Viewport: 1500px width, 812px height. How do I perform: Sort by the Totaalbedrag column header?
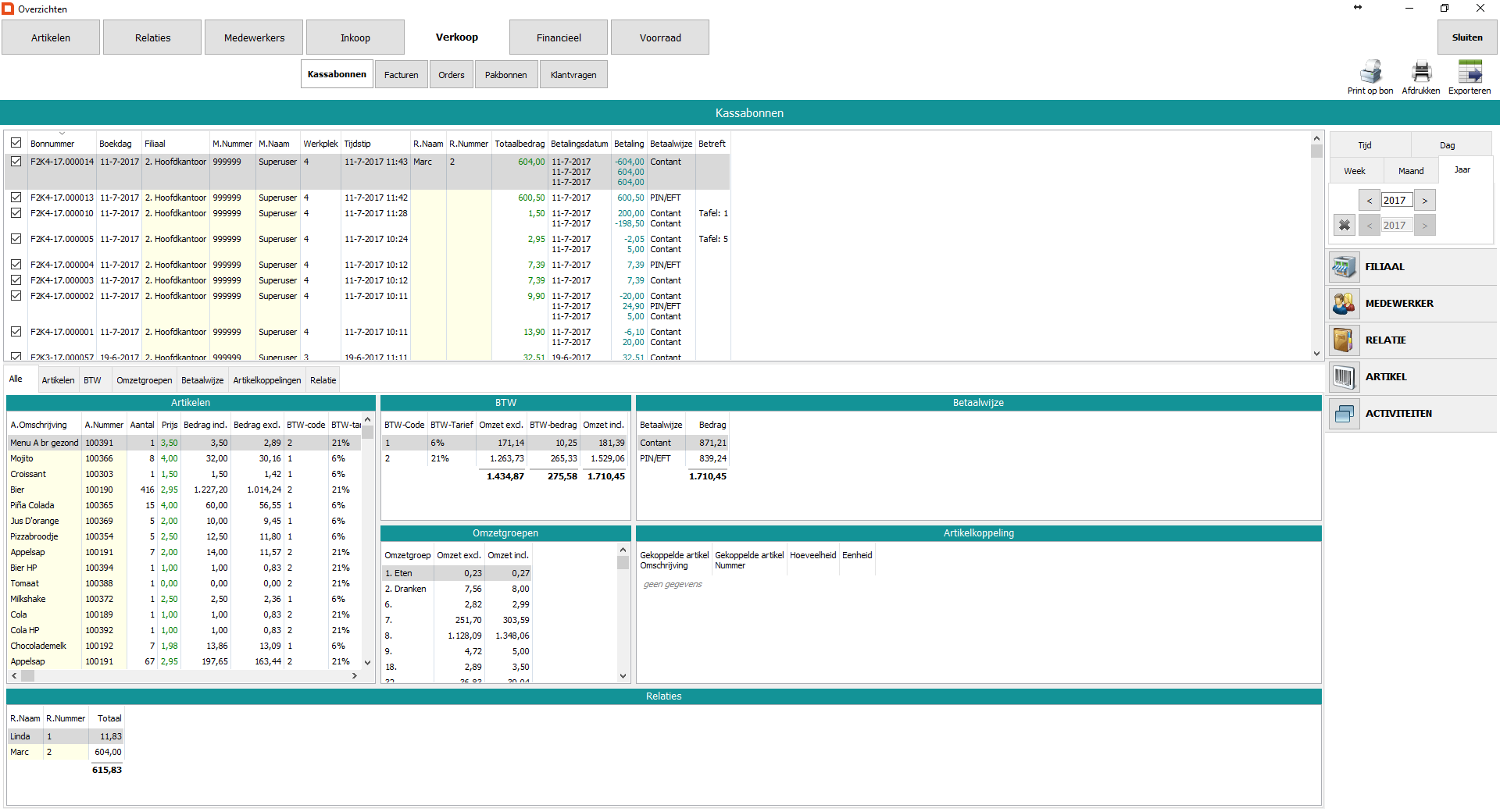tap(520, 144)
